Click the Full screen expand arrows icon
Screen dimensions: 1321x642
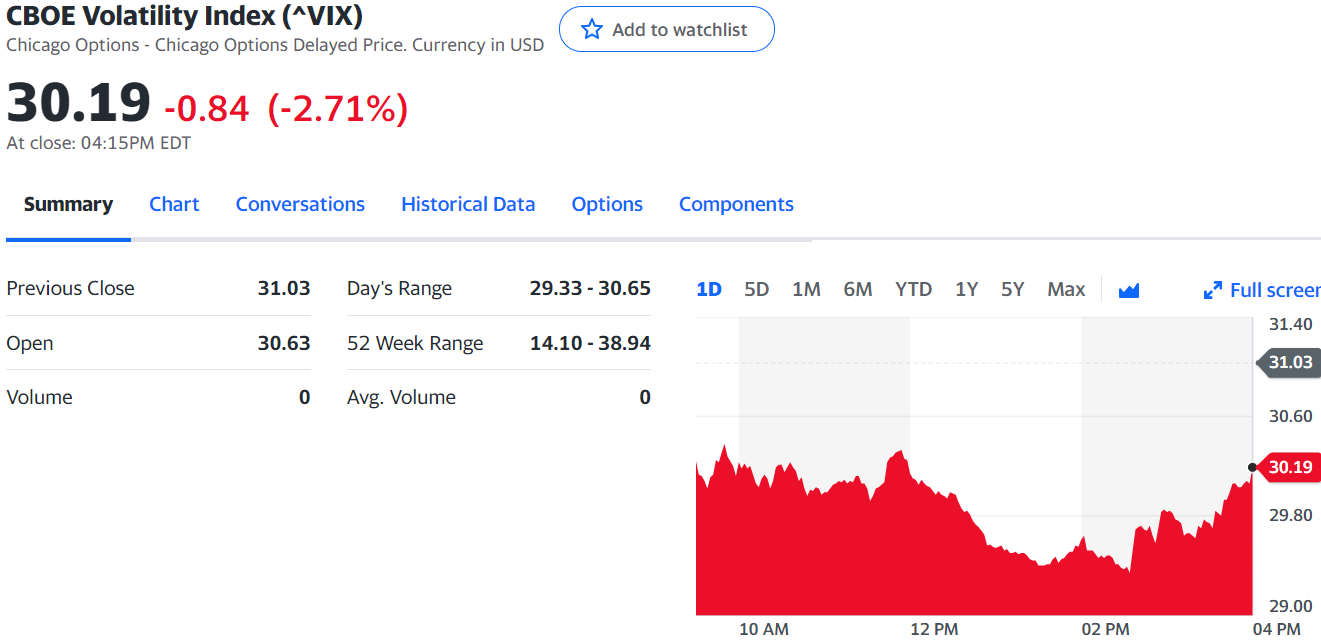1213,290
